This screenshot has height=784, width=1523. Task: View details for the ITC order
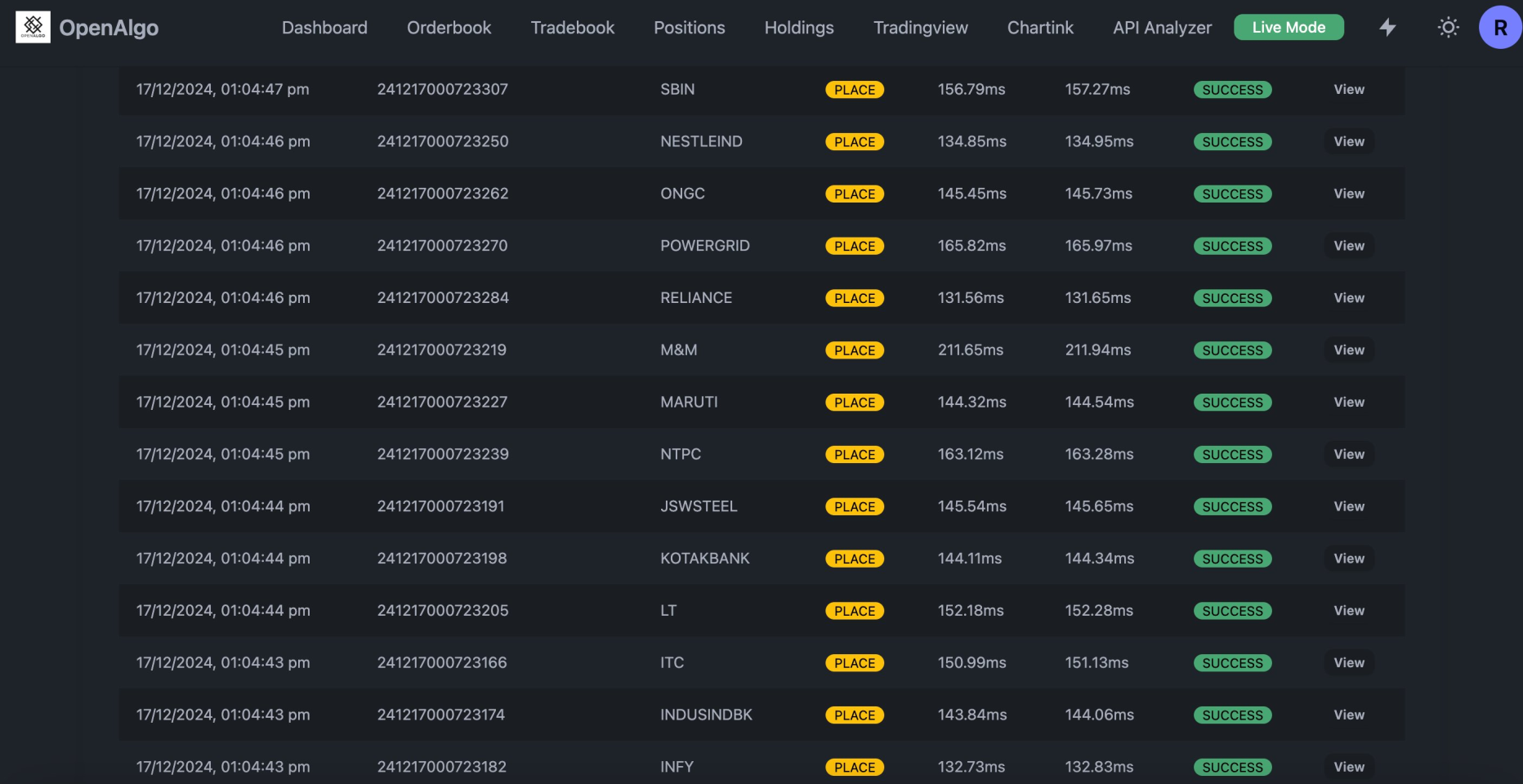pos(1349,662)
